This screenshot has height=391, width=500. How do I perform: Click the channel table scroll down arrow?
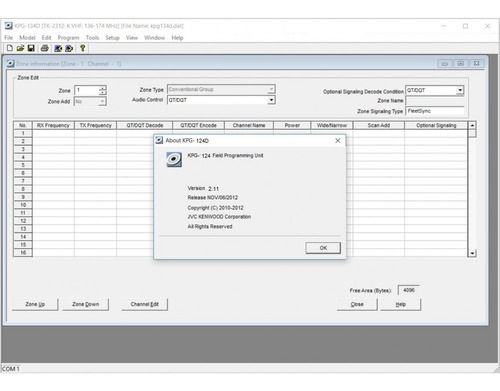pos(472,253)
